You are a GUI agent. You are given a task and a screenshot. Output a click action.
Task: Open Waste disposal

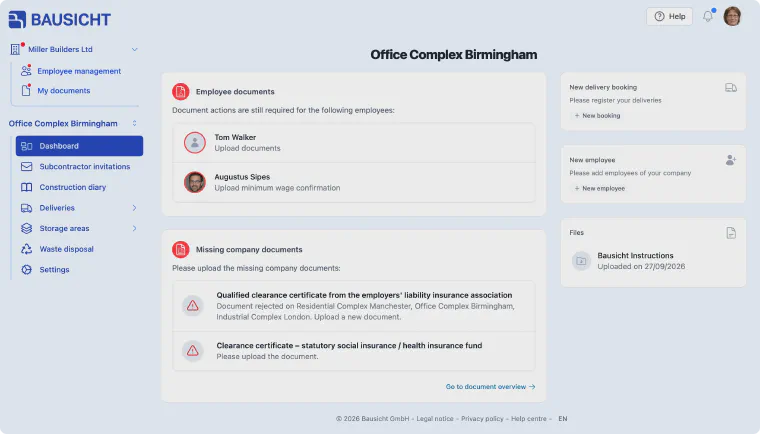click(x=66, y=249)
